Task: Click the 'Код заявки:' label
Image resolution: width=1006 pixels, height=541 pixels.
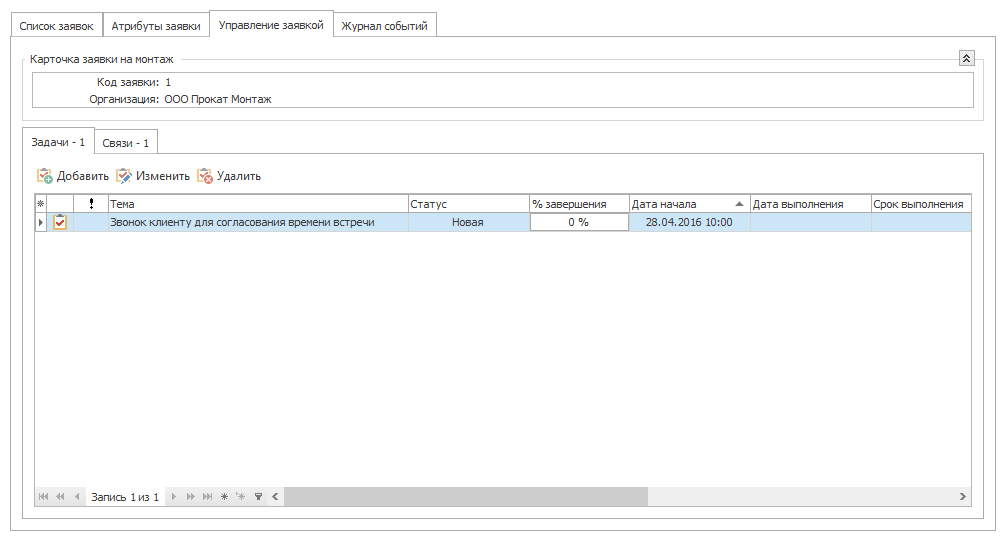Action: pyautogui.click(x=128, y=82)
